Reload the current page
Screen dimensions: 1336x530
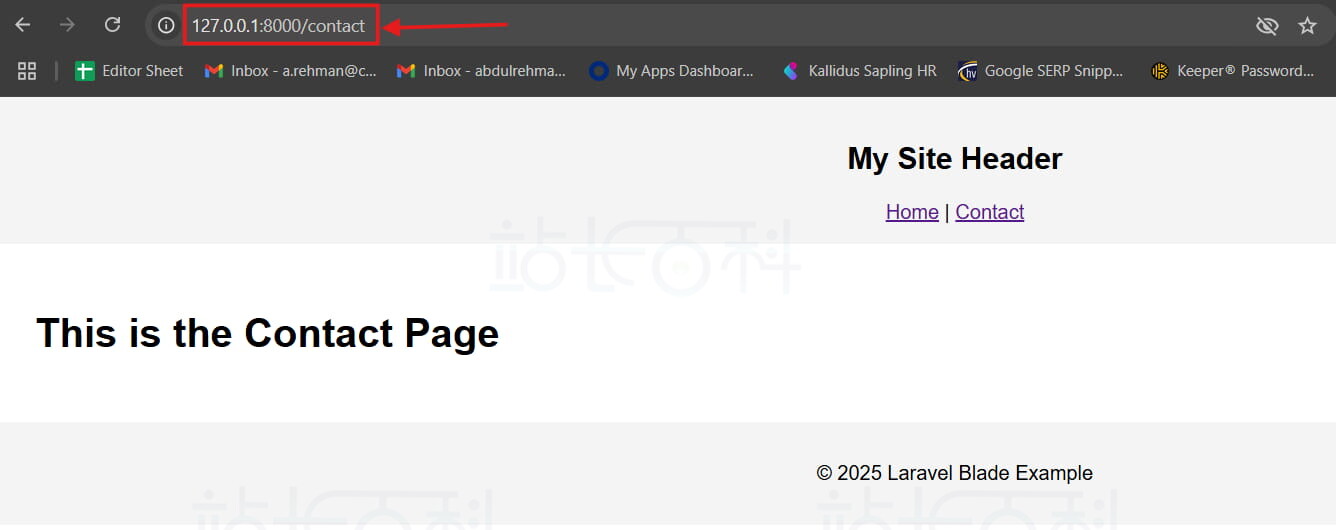pos(113,25)
